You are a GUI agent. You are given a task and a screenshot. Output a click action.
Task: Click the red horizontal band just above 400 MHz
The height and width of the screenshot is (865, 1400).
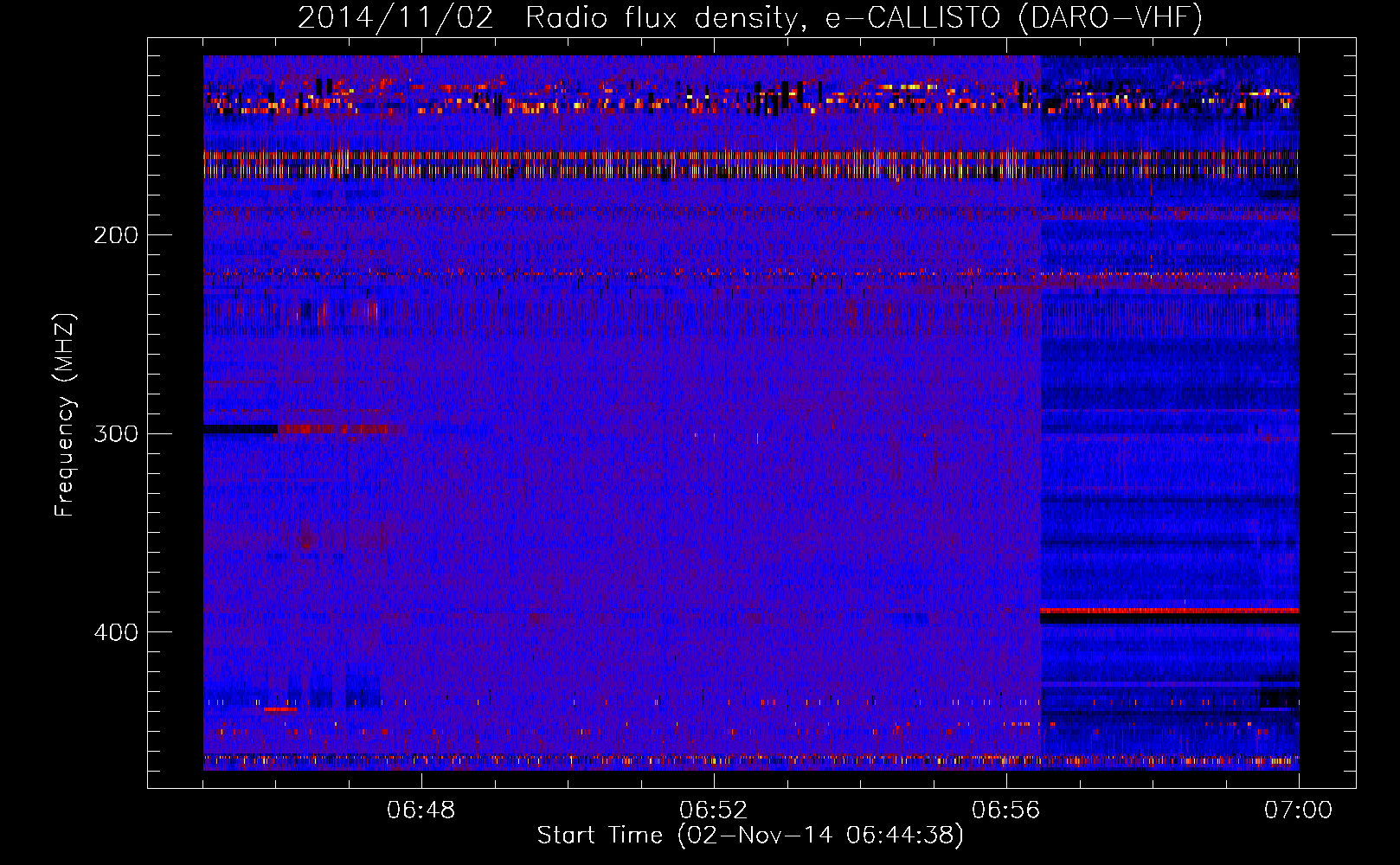pos(1169,611)
